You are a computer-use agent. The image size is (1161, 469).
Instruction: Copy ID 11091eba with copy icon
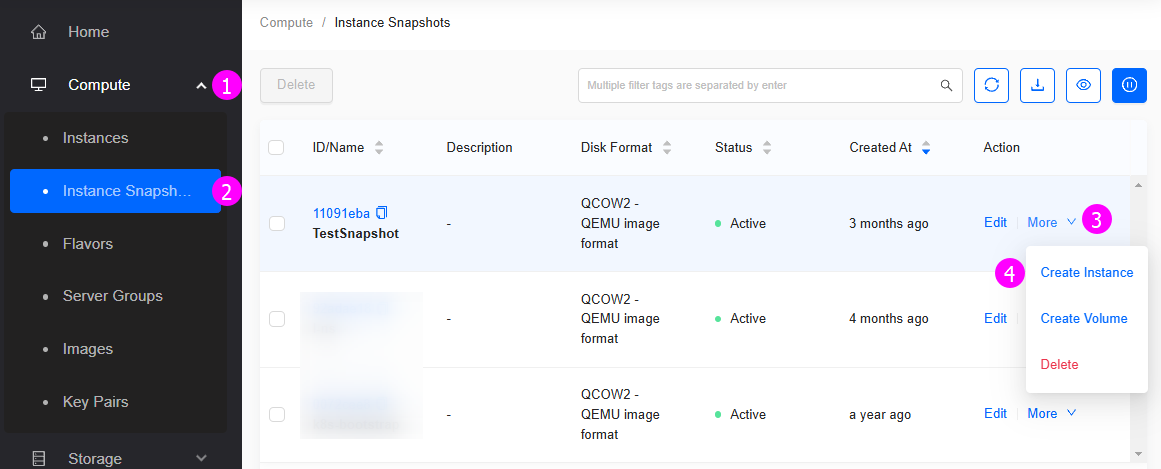[381, 213]
